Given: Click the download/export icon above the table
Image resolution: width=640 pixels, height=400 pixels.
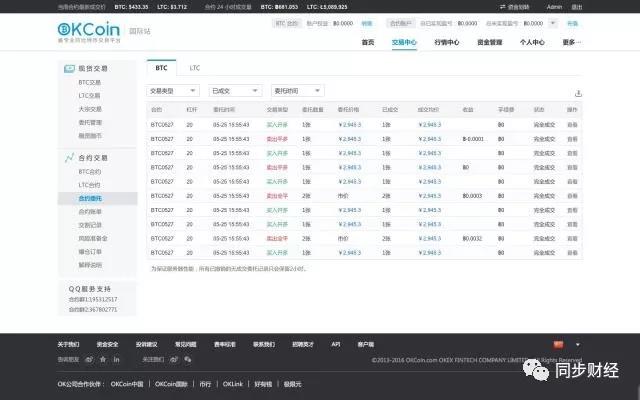Looking at the screenshot, I should pyautogui.click(x=577, y=92).
